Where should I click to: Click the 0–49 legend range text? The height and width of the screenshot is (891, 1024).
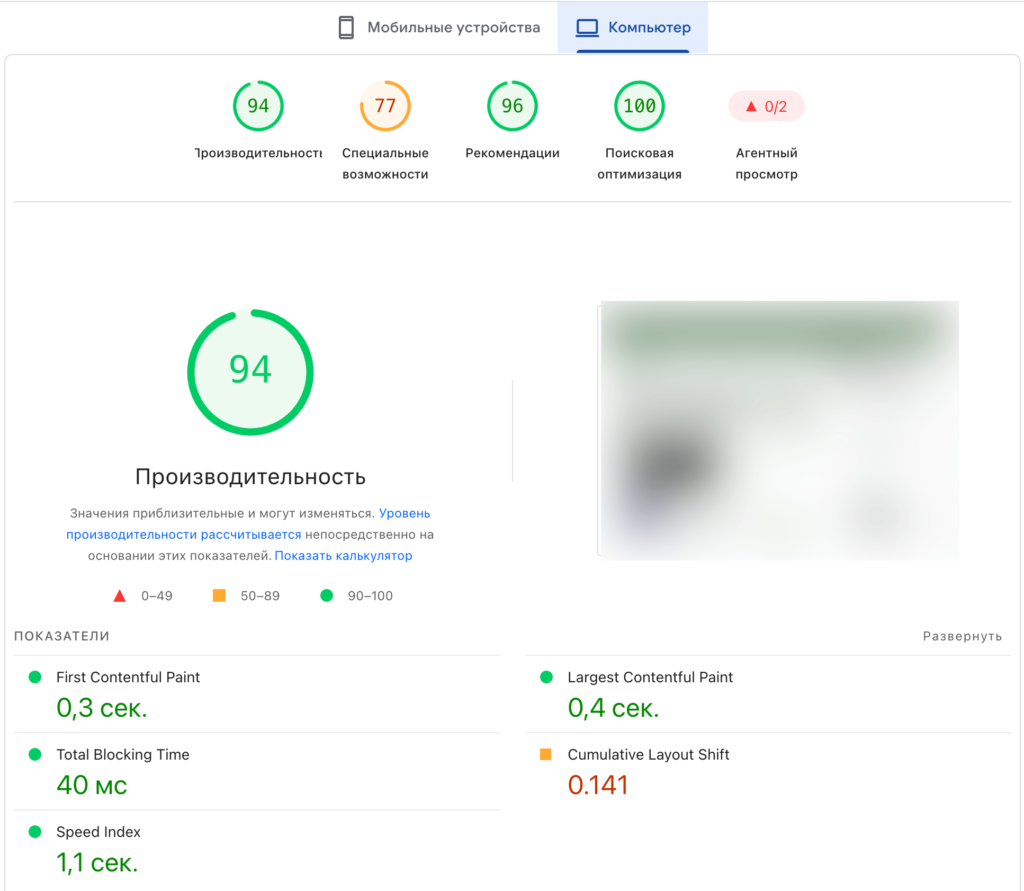click(x=157, y=596)
